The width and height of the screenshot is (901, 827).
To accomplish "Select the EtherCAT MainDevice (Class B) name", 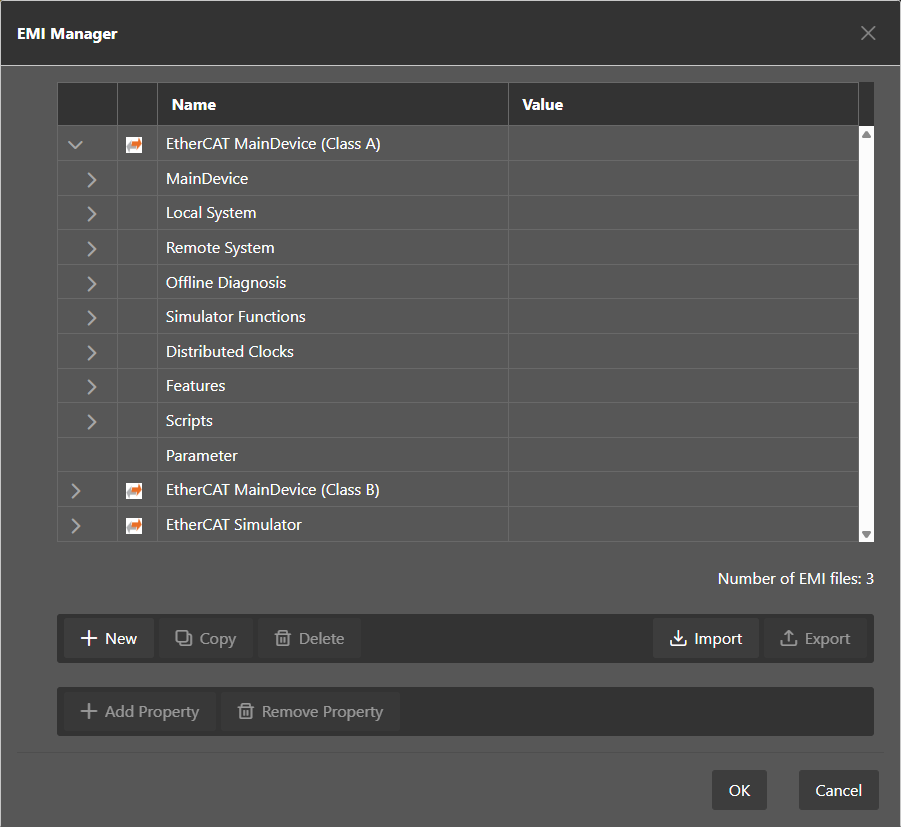I will click(x=272, y=490).
